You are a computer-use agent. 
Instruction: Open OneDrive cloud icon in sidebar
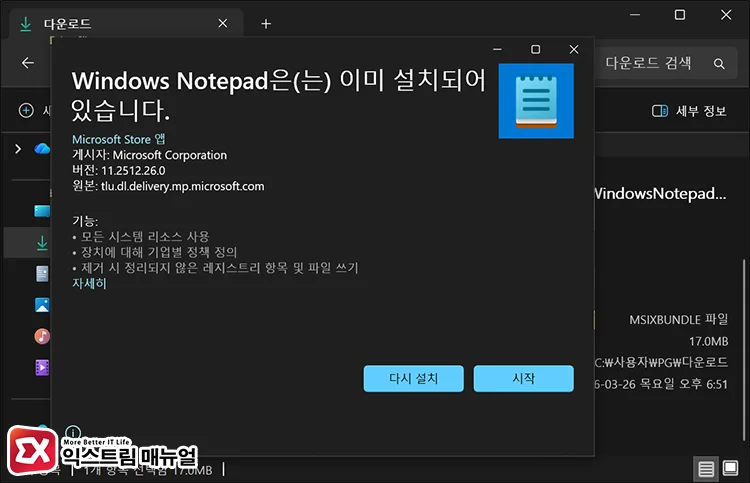coord(42,149)
